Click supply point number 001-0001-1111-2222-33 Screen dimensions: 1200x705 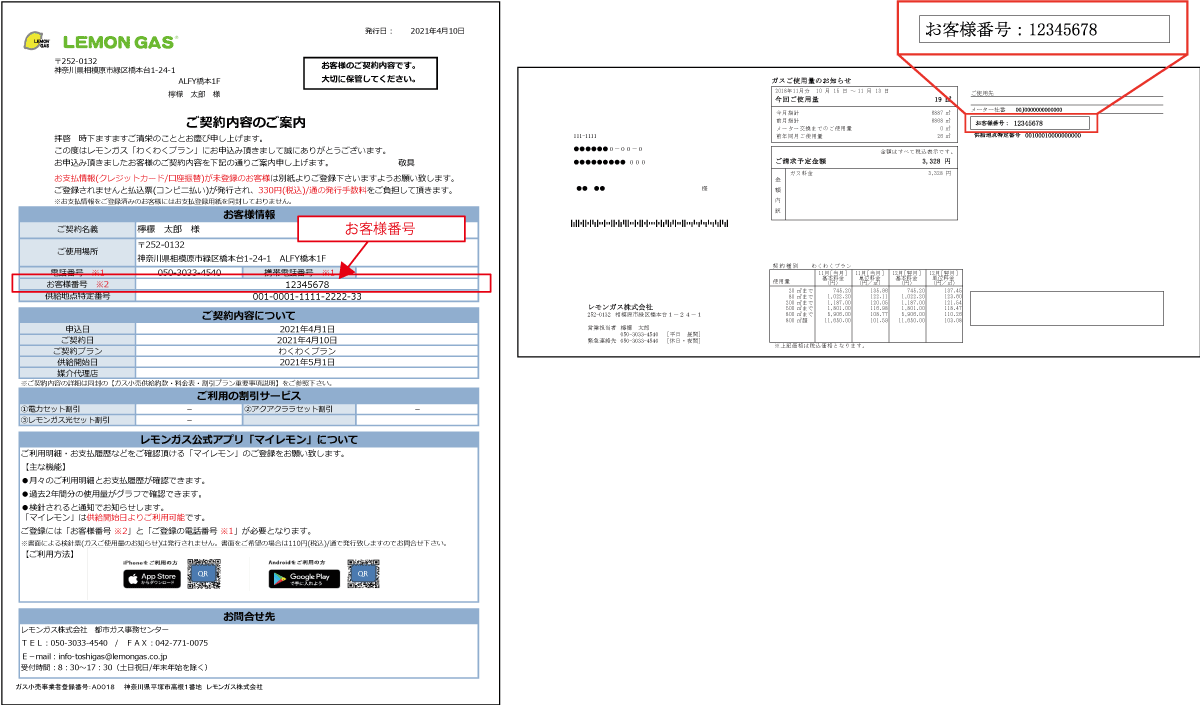pyautogui.click(x=307, y=297)
